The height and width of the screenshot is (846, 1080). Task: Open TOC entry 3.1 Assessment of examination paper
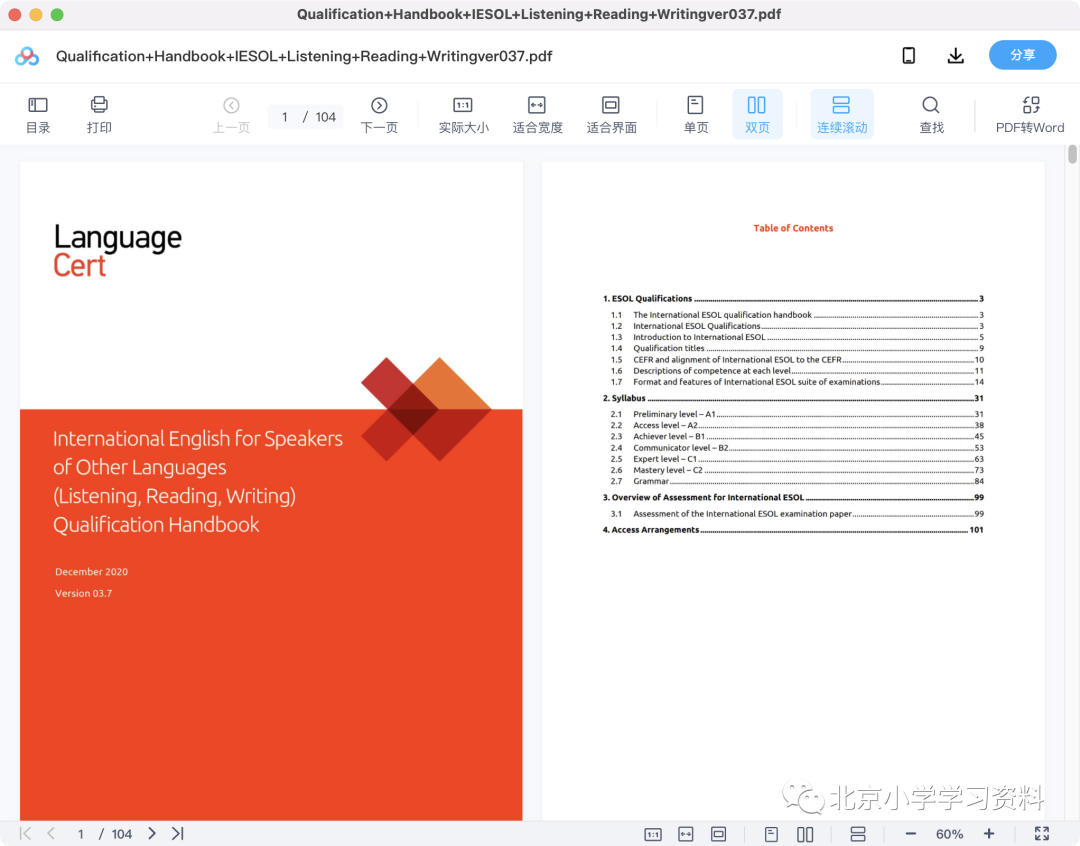click(797, 514)
